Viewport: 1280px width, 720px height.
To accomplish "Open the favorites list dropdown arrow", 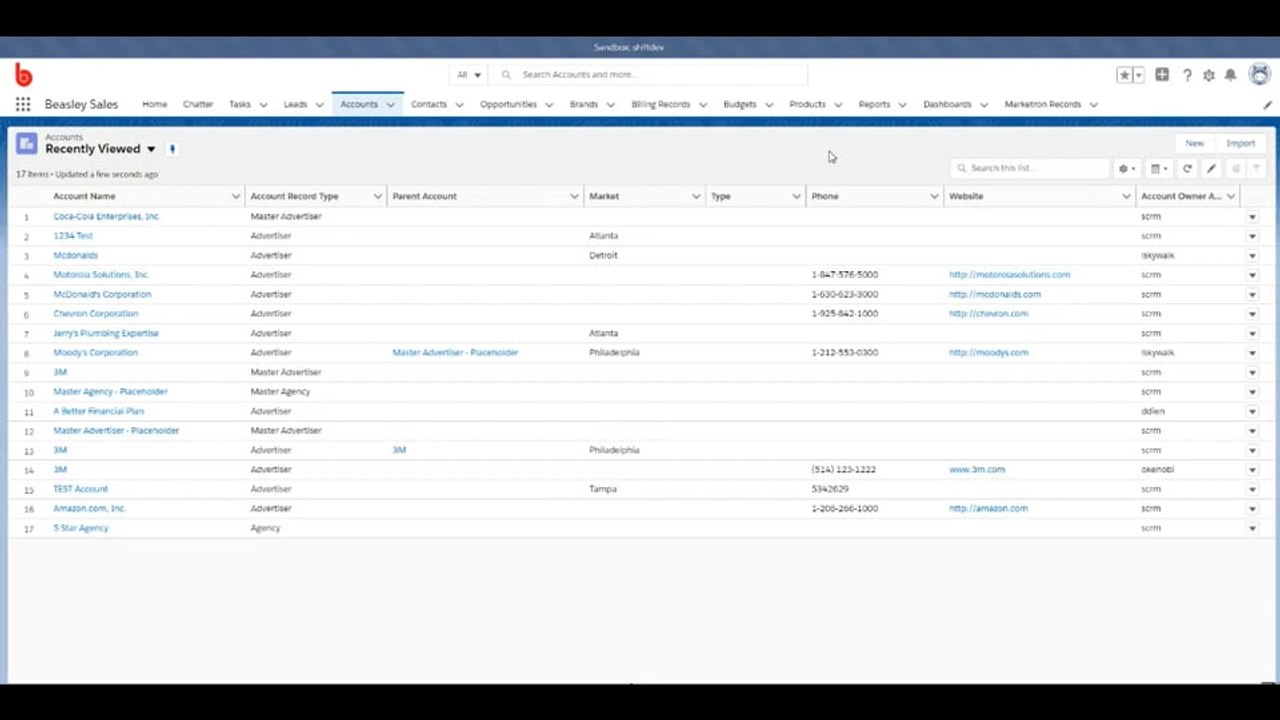I will coord(1138,75).
